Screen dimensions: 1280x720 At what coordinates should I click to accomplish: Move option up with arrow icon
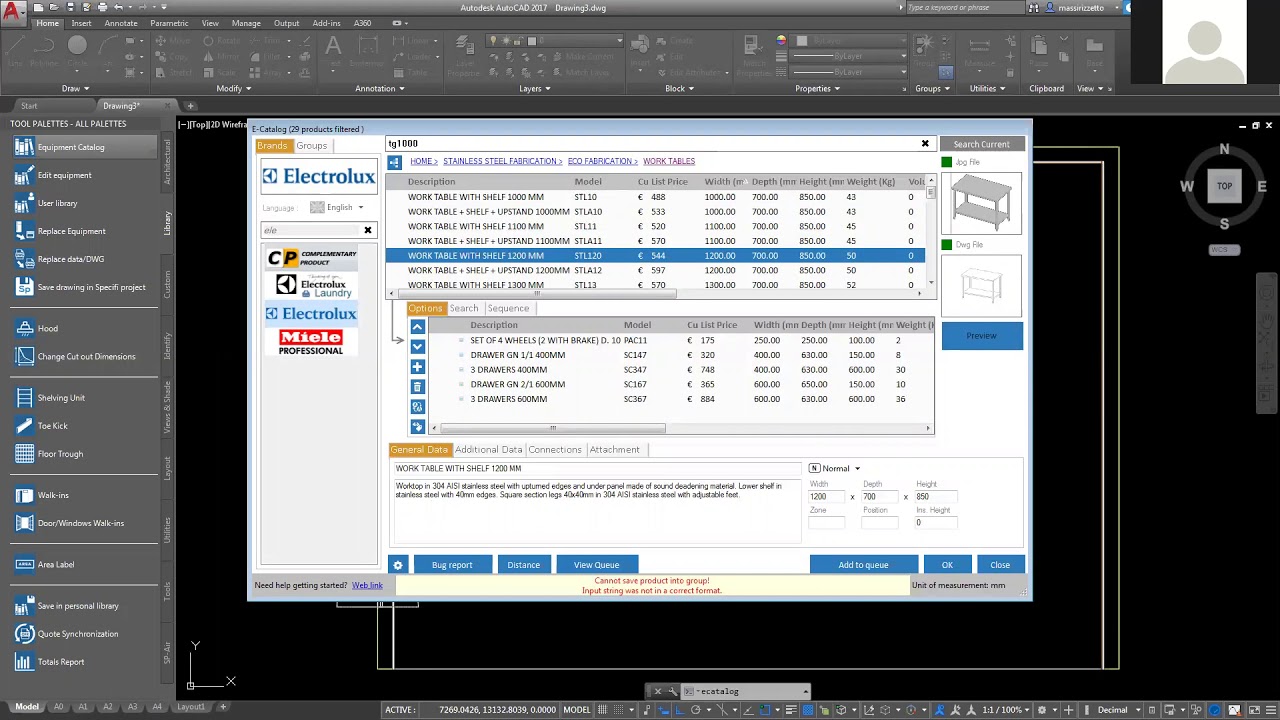pos(417,327)
